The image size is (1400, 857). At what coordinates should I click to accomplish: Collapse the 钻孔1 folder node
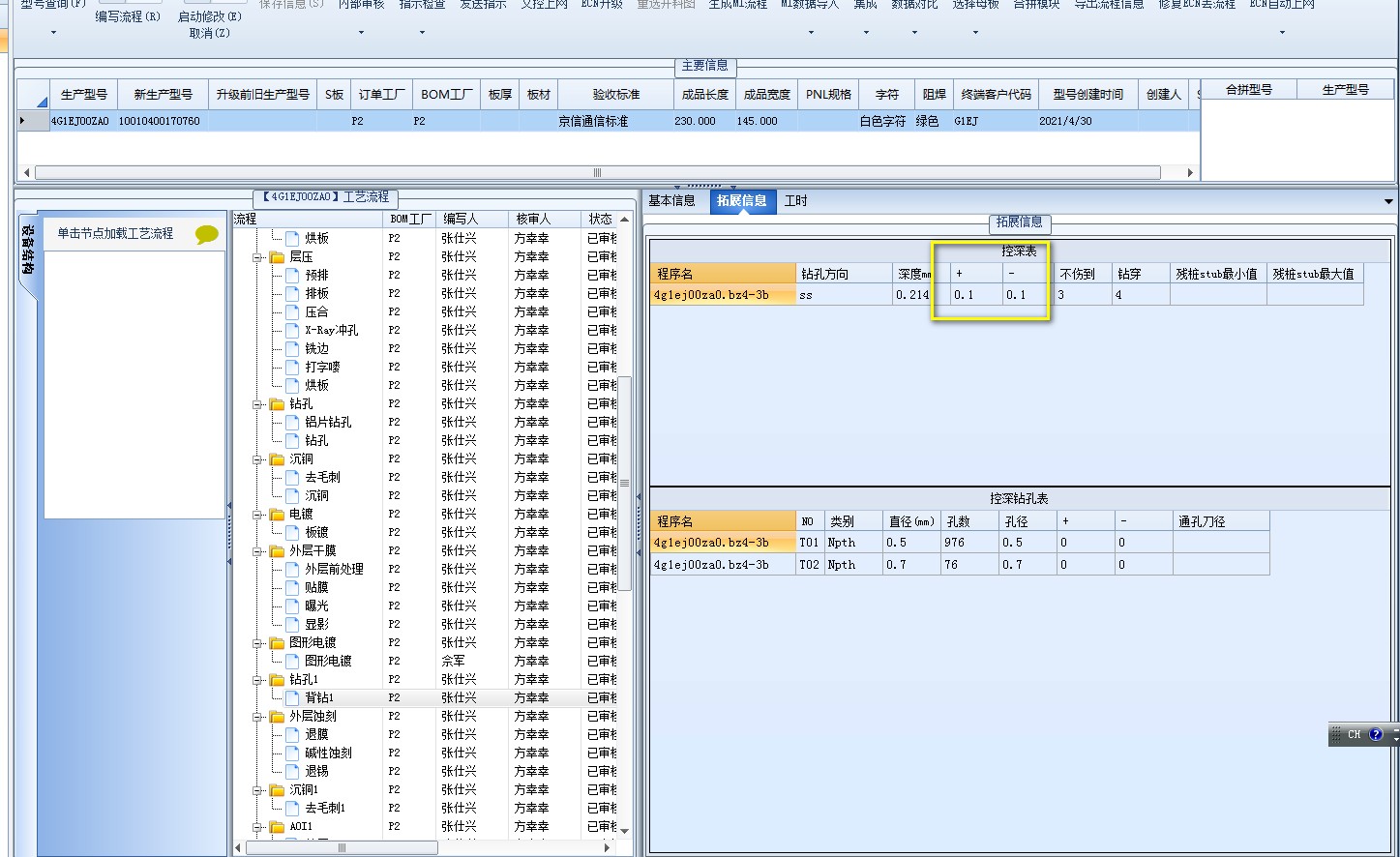point(258,680)
